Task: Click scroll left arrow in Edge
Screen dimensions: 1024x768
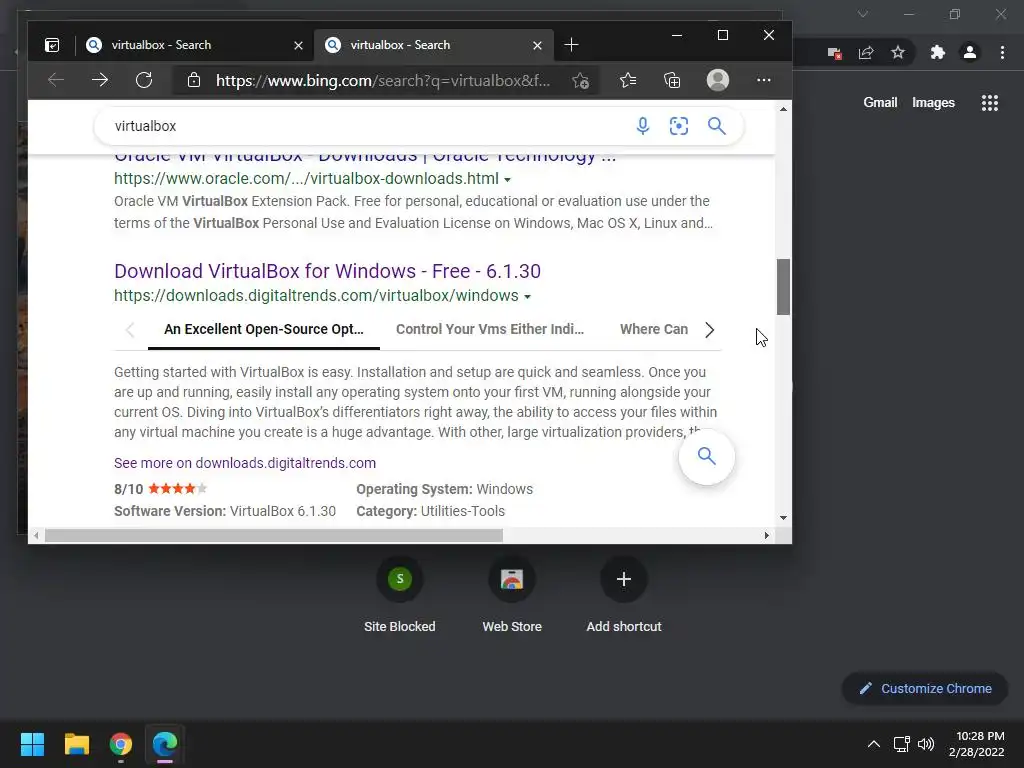Action: pyautogui.click(x=36, y=536)
